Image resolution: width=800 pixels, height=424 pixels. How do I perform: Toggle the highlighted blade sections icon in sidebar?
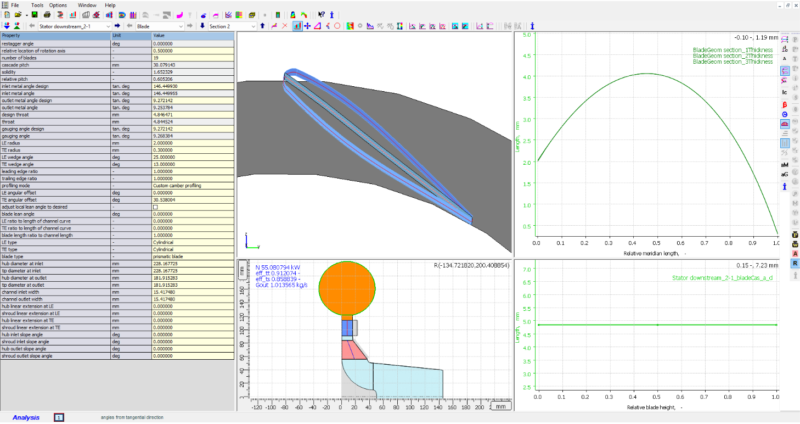[x=785, y=70]
